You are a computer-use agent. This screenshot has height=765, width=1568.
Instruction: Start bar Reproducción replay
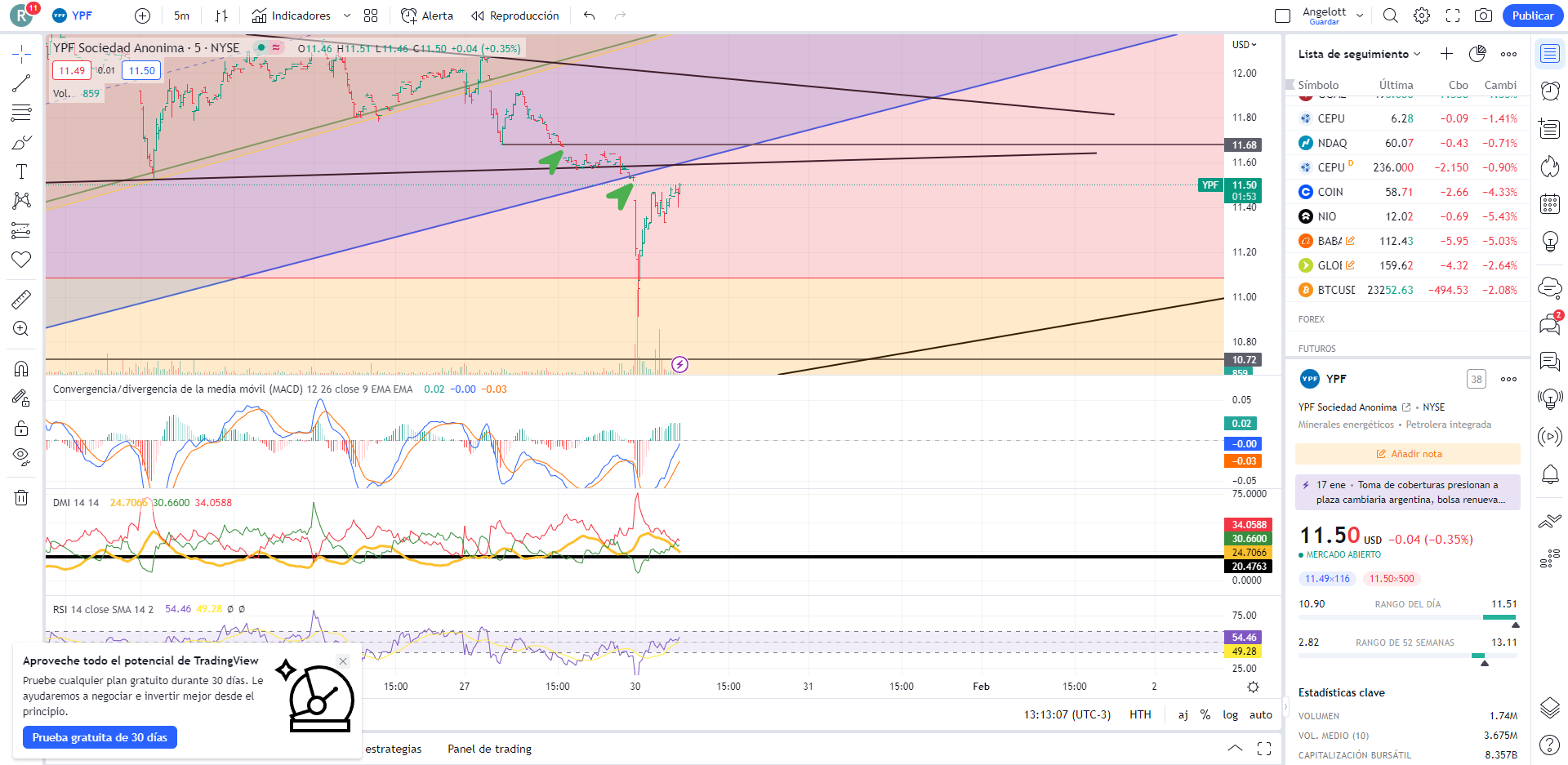click(x=515, y=16)
